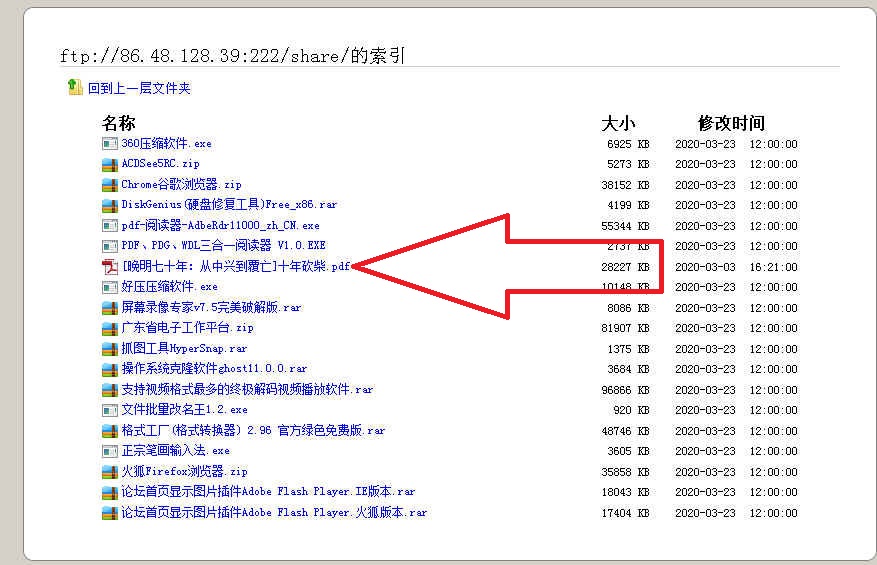The height and width of the screenshot is (565, 877).
Task: Click the PDF icon for 晚明七十年 file
Action: (109, 267)
